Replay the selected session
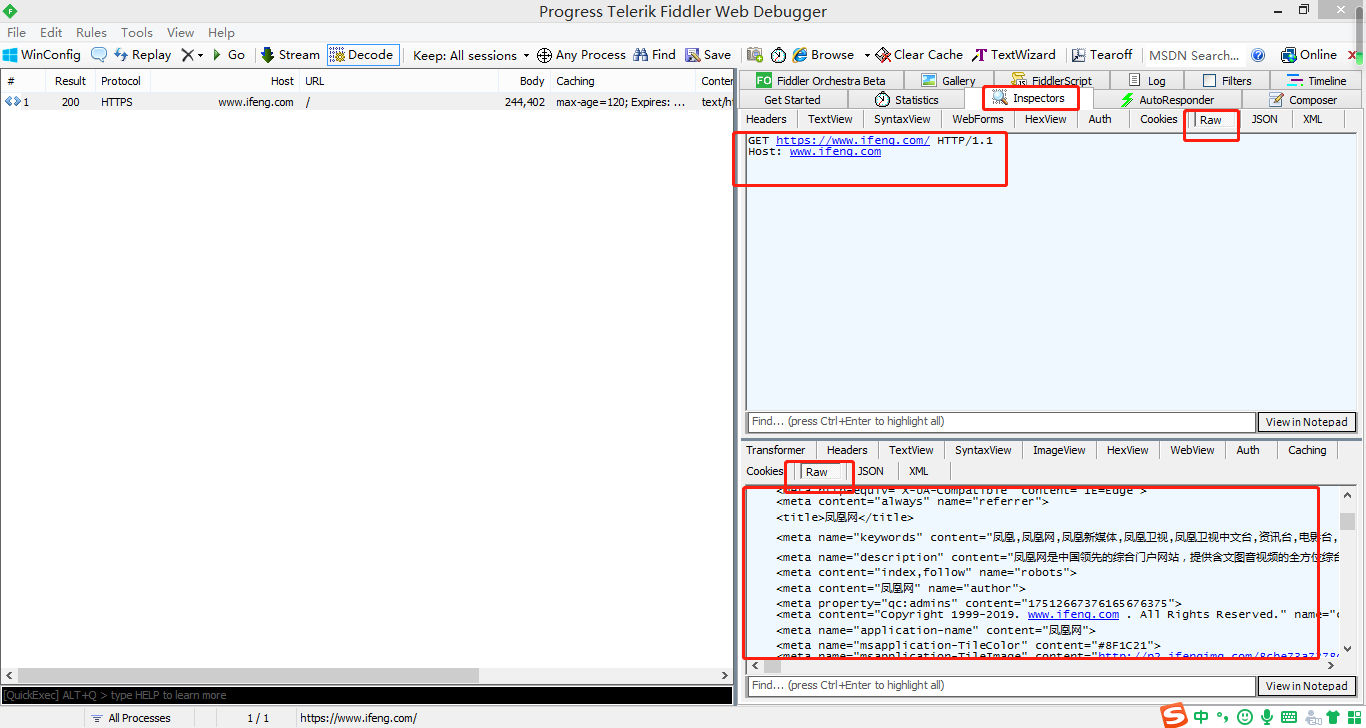This screenshot has height=728, width=1366. tap(142, 55)
